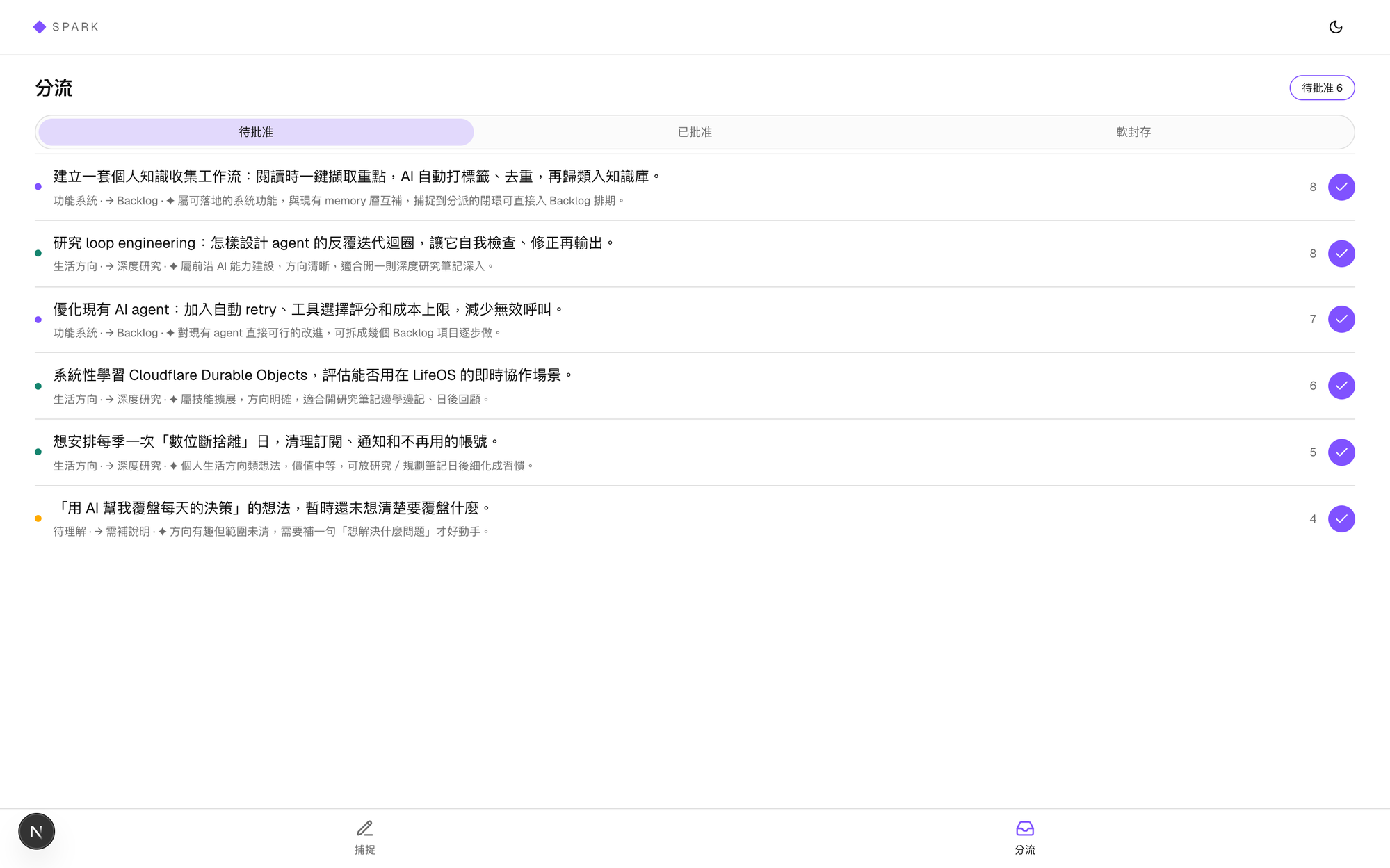Screen dimensions: 1390x868
Task: Open the 系統性學習 Cloudflare Durable Objects entry
Action: [314, 375]
